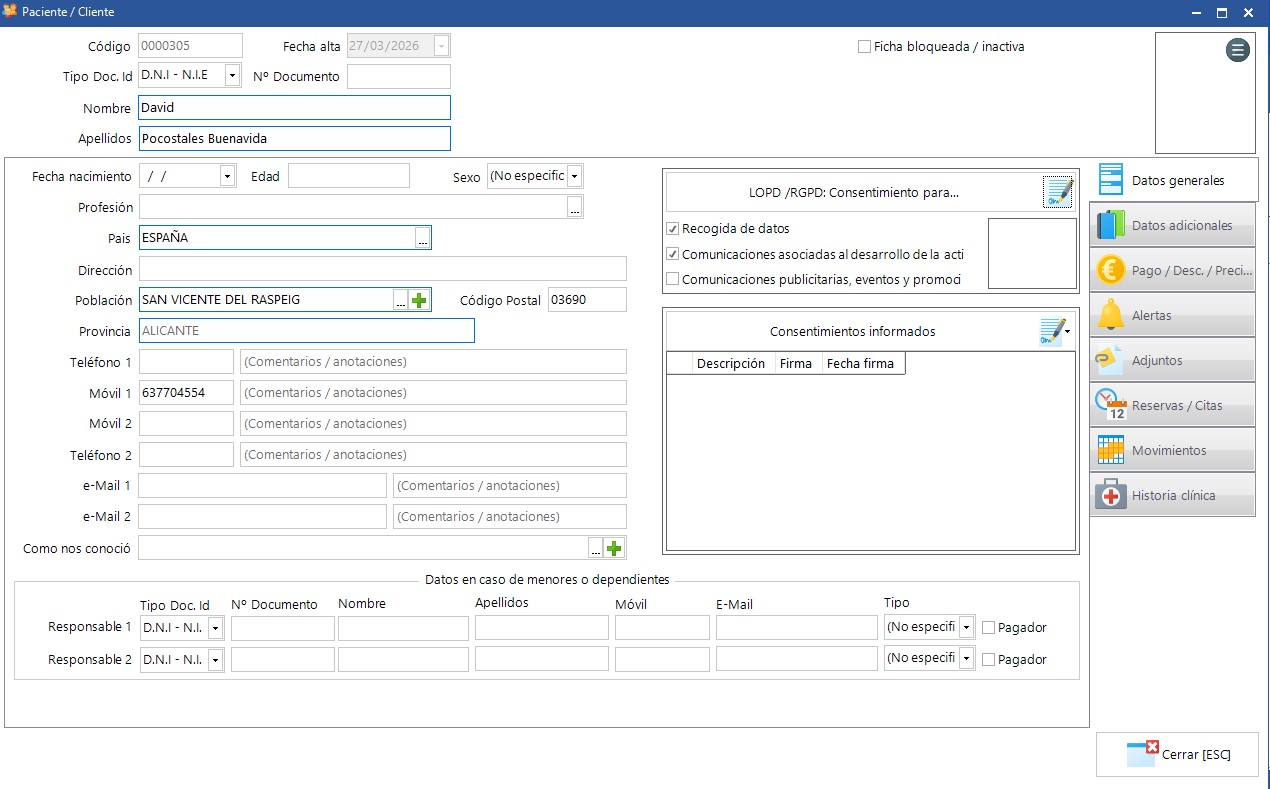Image resolution: width=1270 pixels, height=789 pixels.
Task: Click the LOPD/RGPD consent signature icon
Action: coord(1058,191)
